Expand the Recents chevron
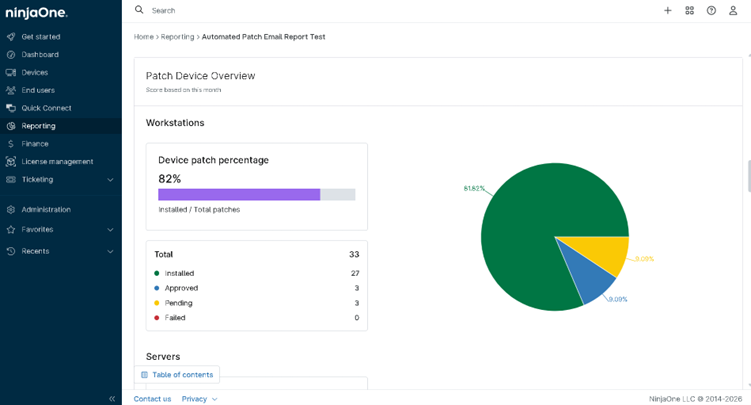Image resolution: width=751 pixels, height=405 pixels. (x=110, y=251)
